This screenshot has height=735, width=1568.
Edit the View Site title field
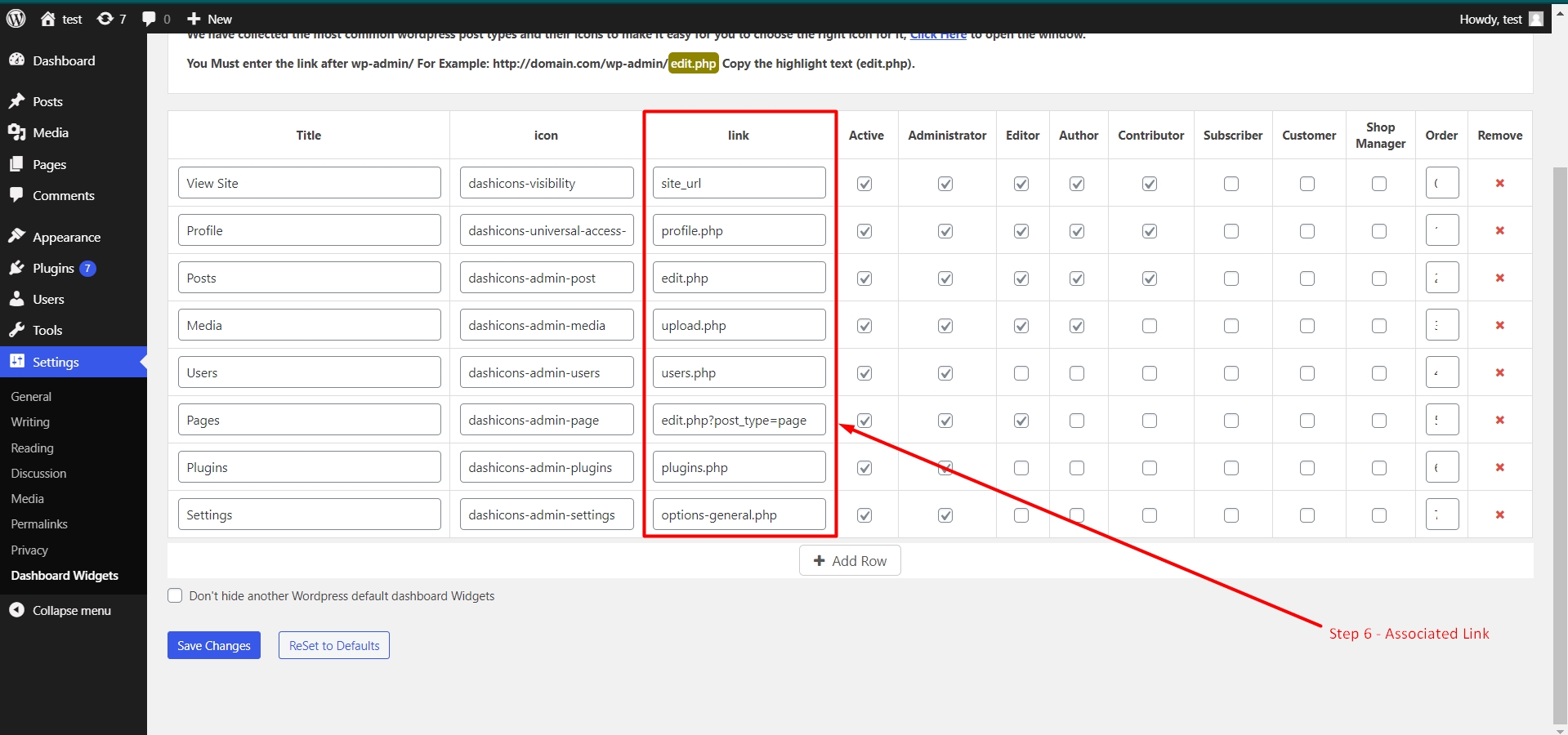[x=310, y=183]
